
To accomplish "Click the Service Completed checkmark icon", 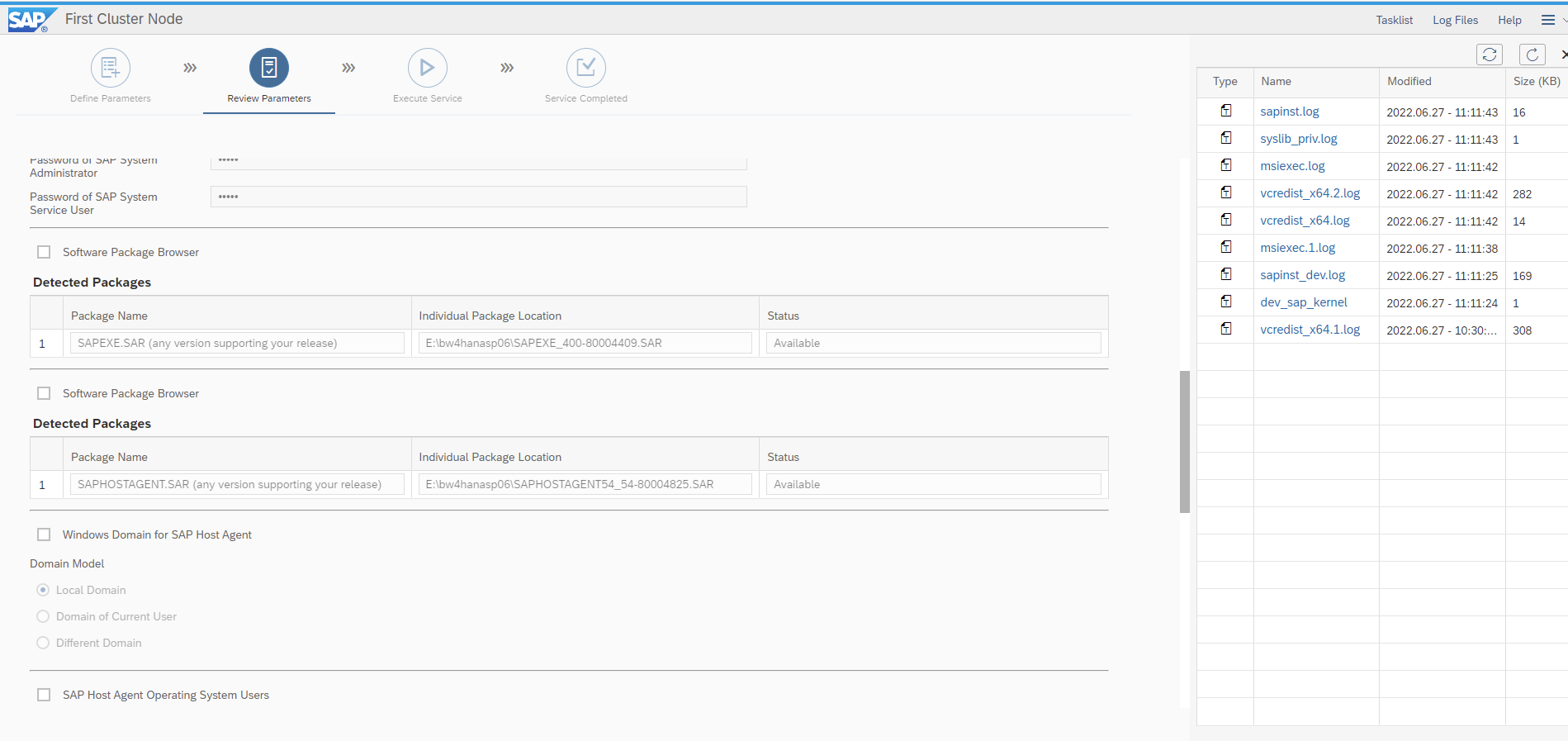I will (x=586, y=68).
